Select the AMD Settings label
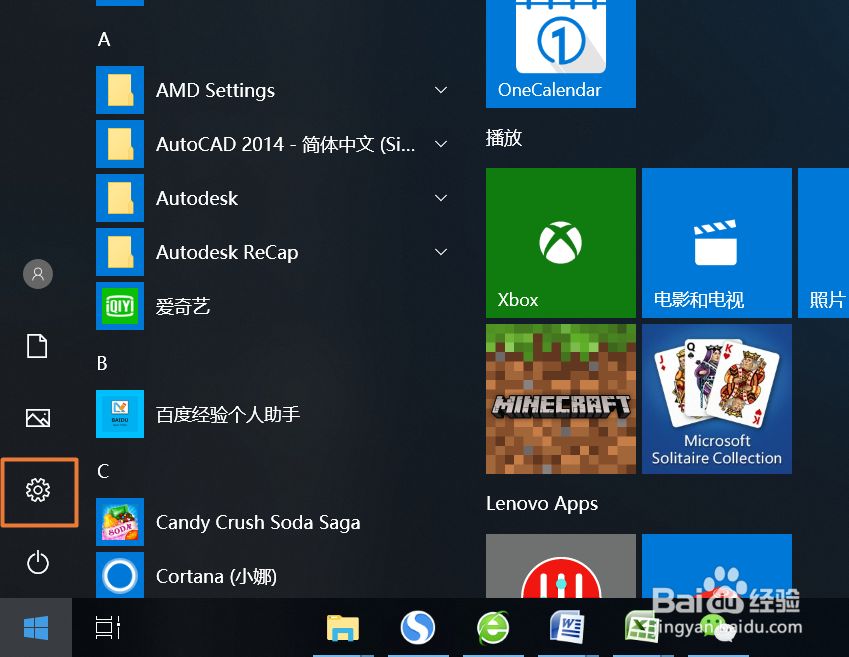849x657 pixels. (x=215, y=90)
